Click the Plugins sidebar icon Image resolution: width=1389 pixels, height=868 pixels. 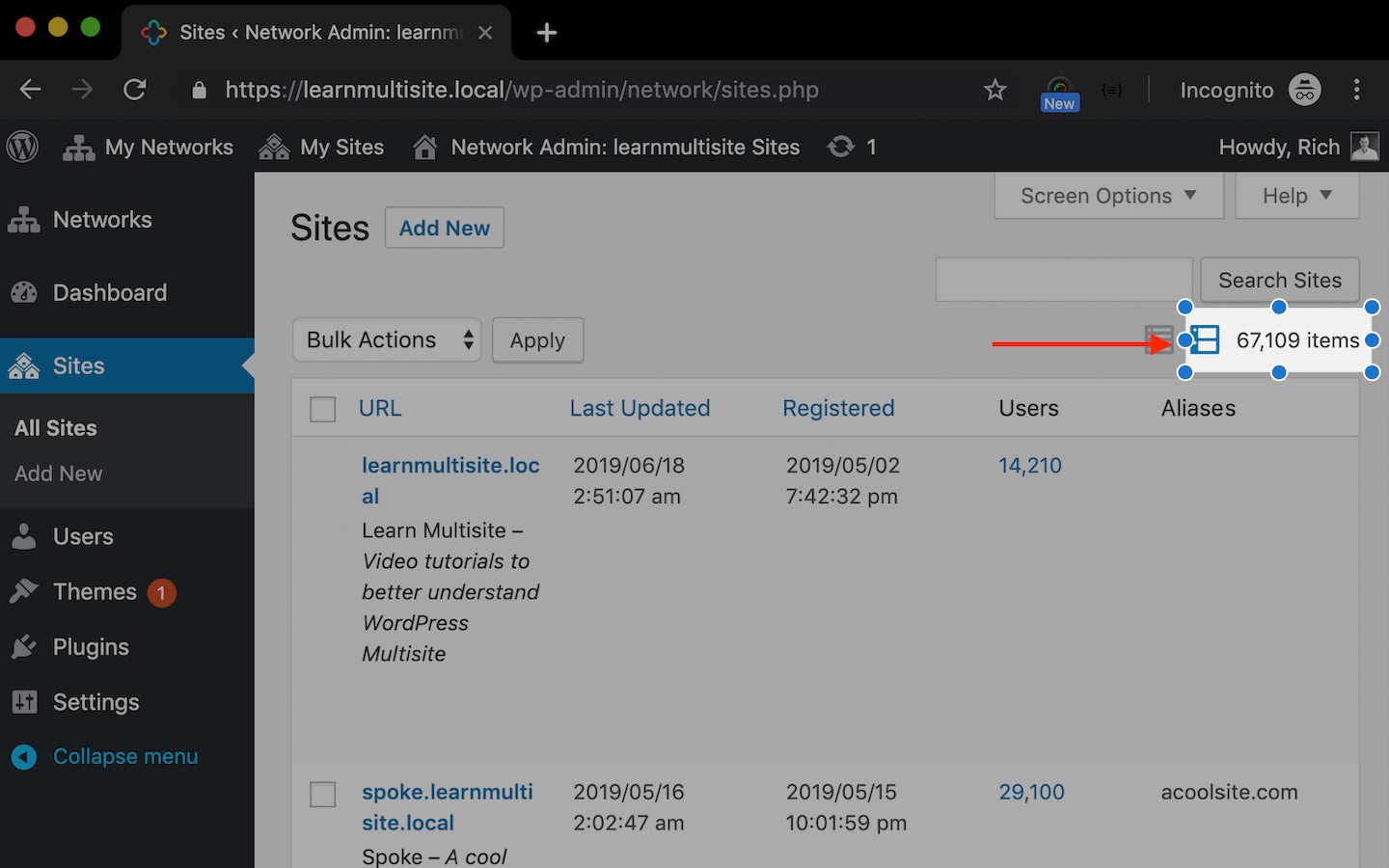[25, 646]
